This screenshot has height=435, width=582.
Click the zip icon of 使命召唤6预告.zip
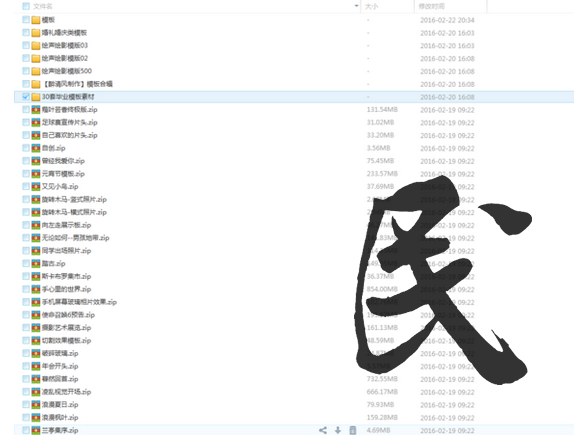click(x=36, y=315)
